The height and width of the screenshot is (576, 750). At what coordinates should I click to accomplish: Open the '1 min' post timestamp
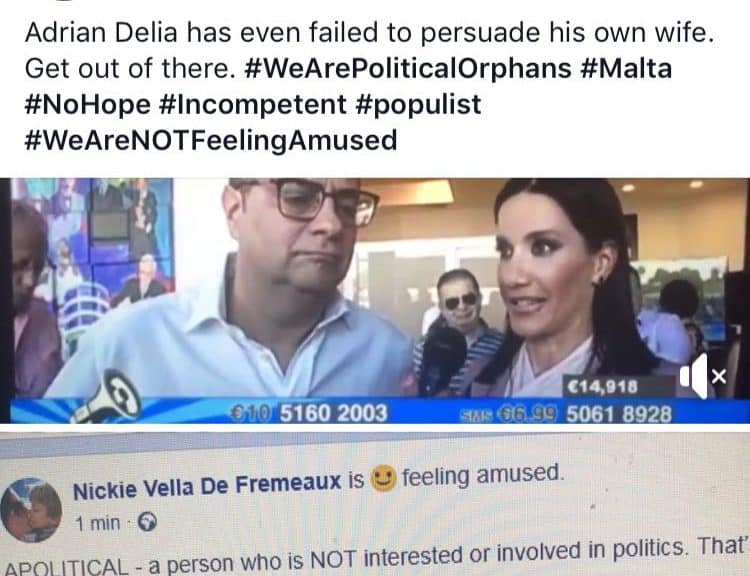(x=98, y=523)
